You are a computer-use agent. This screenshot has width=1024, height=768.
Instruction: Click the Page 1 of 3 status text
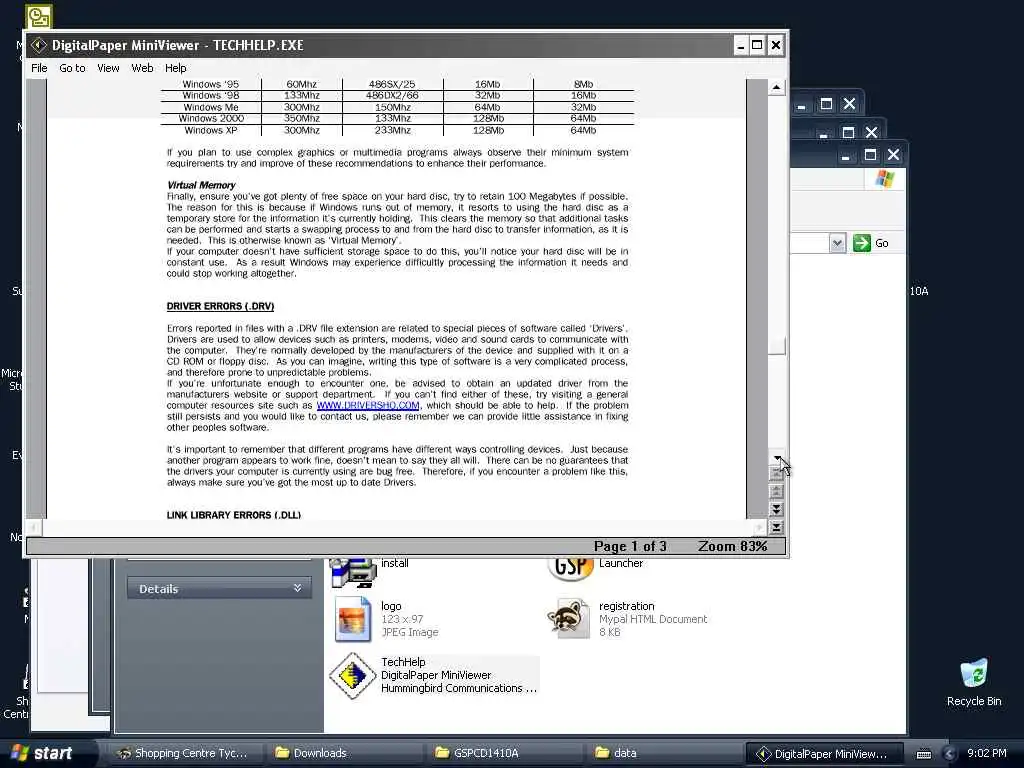click(x=630, y=547)
